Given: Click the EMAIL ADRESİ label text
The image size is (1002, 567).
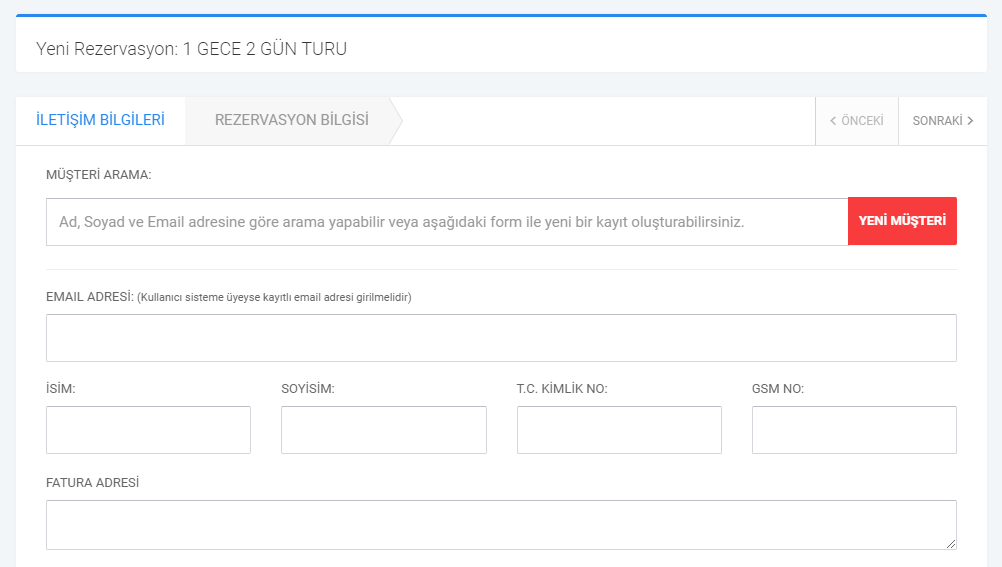Looking at the screenshot, I should pyautogui.click(x=89, y=297).
